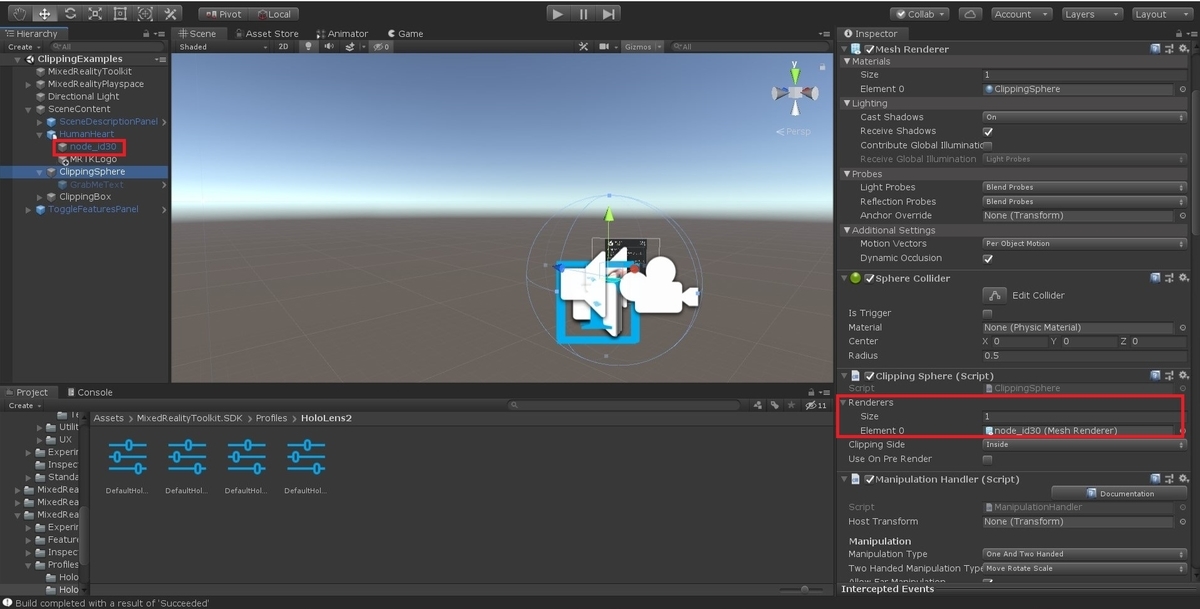This screenshot has height=609, width=1200.
Task: Select the Rect tool
Action: pos(120,14)
